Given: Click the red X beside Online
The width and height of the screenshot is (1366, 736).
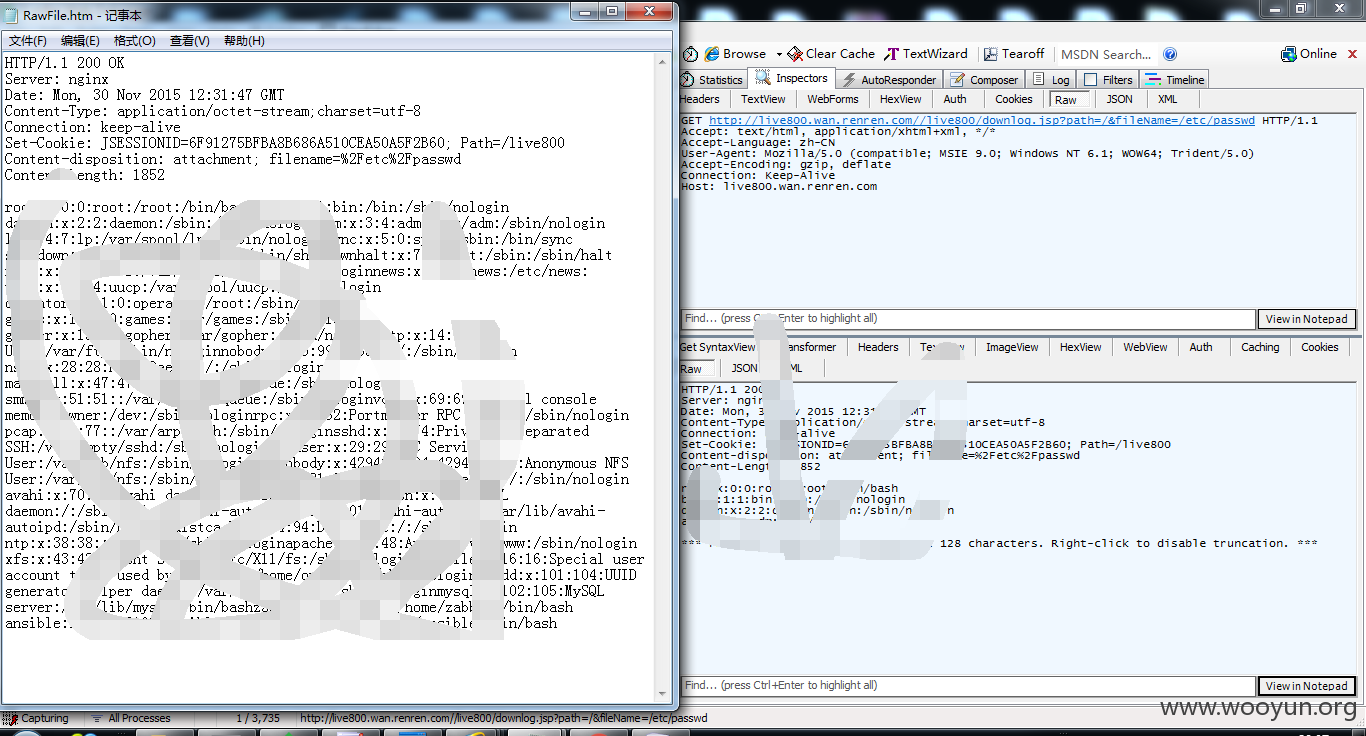Looking at the screenshot, I should pos(1352,54).
